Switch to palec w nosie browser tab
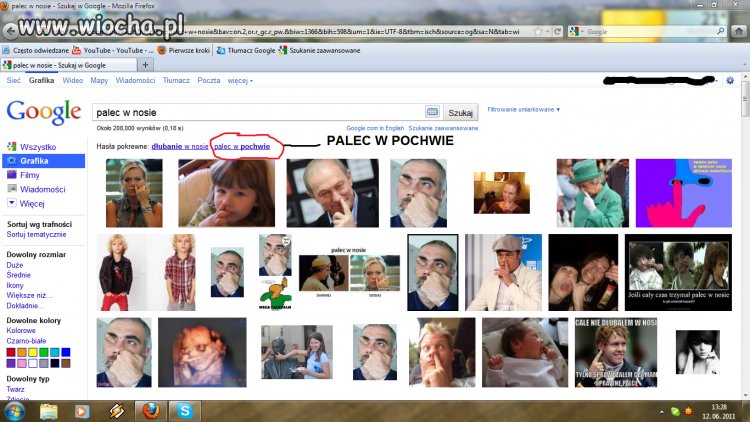 (69, 65)
